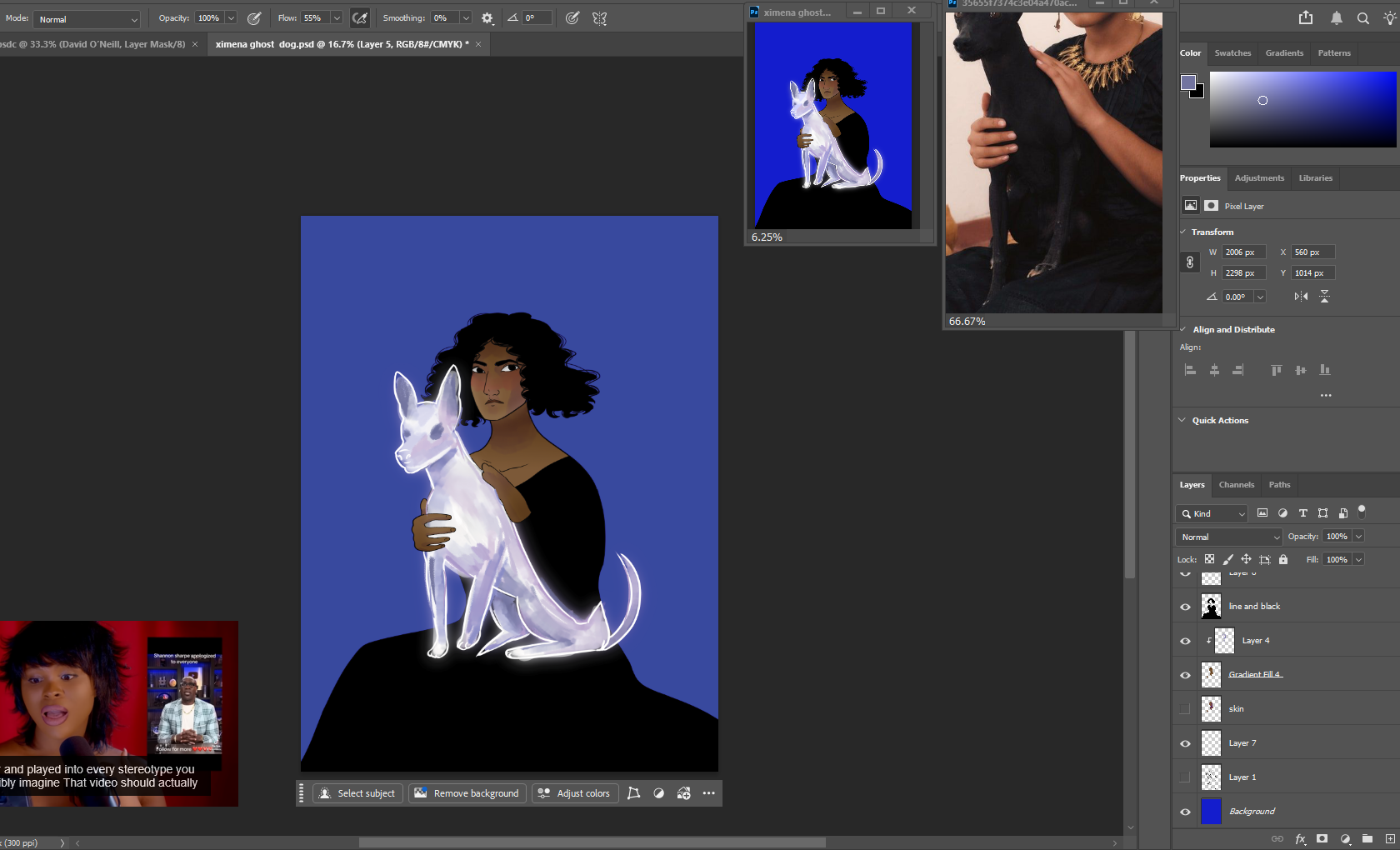Click Adjust colors button
This screenshot has width=1400, height=850.
point(575,793)
